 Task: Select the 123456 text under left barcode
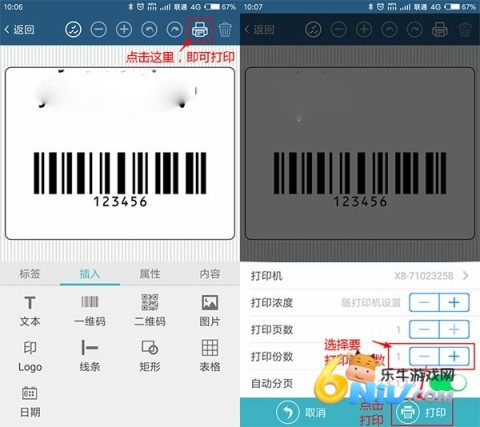click(x=120, y=201)
